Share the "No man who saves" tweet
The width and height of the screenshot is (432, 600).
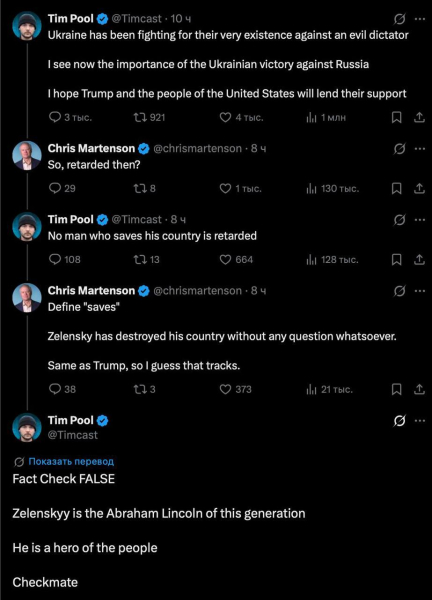419,259
